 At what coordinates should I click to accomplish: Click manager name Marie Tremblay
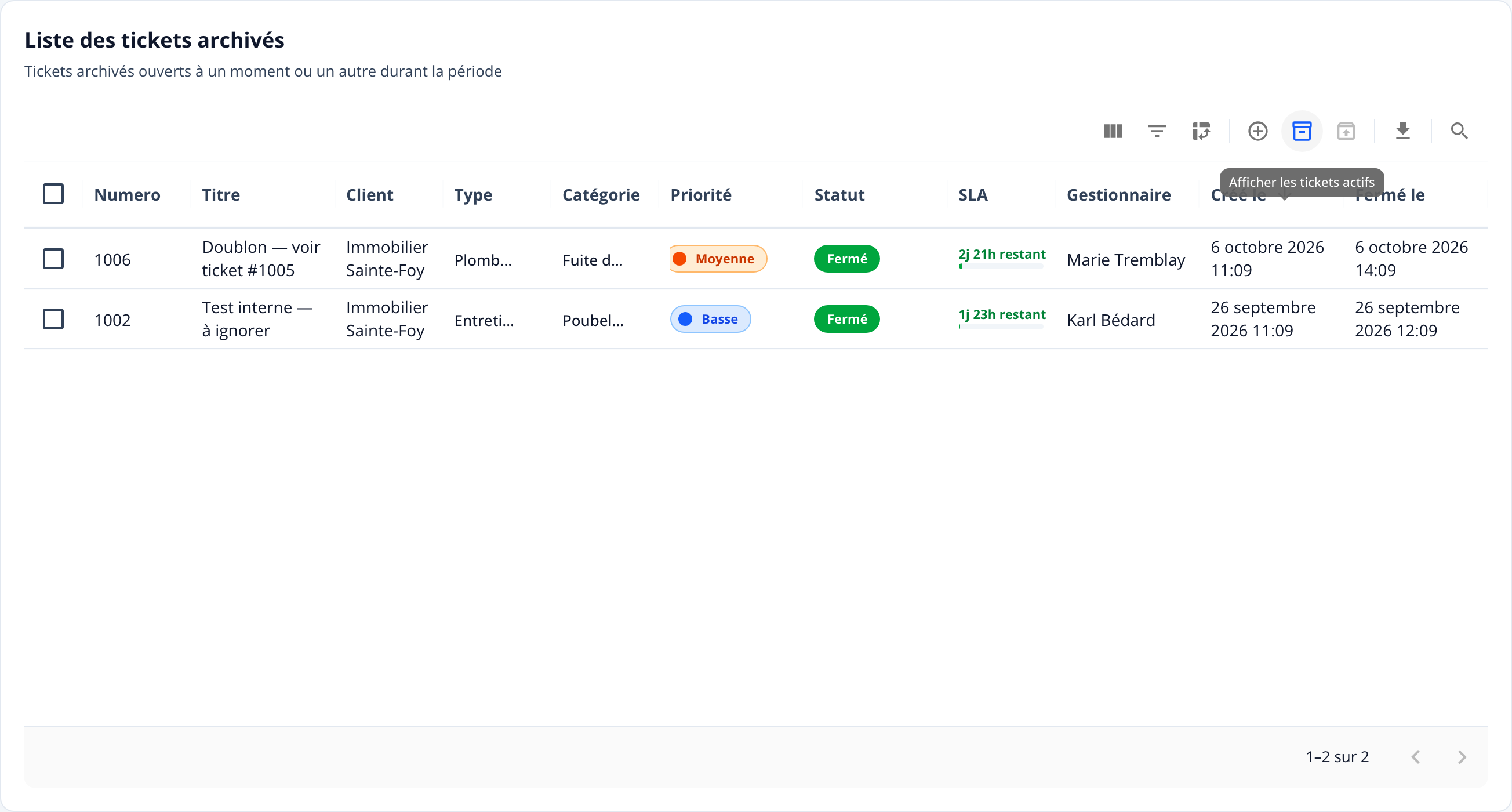(x=1126, y=260)
